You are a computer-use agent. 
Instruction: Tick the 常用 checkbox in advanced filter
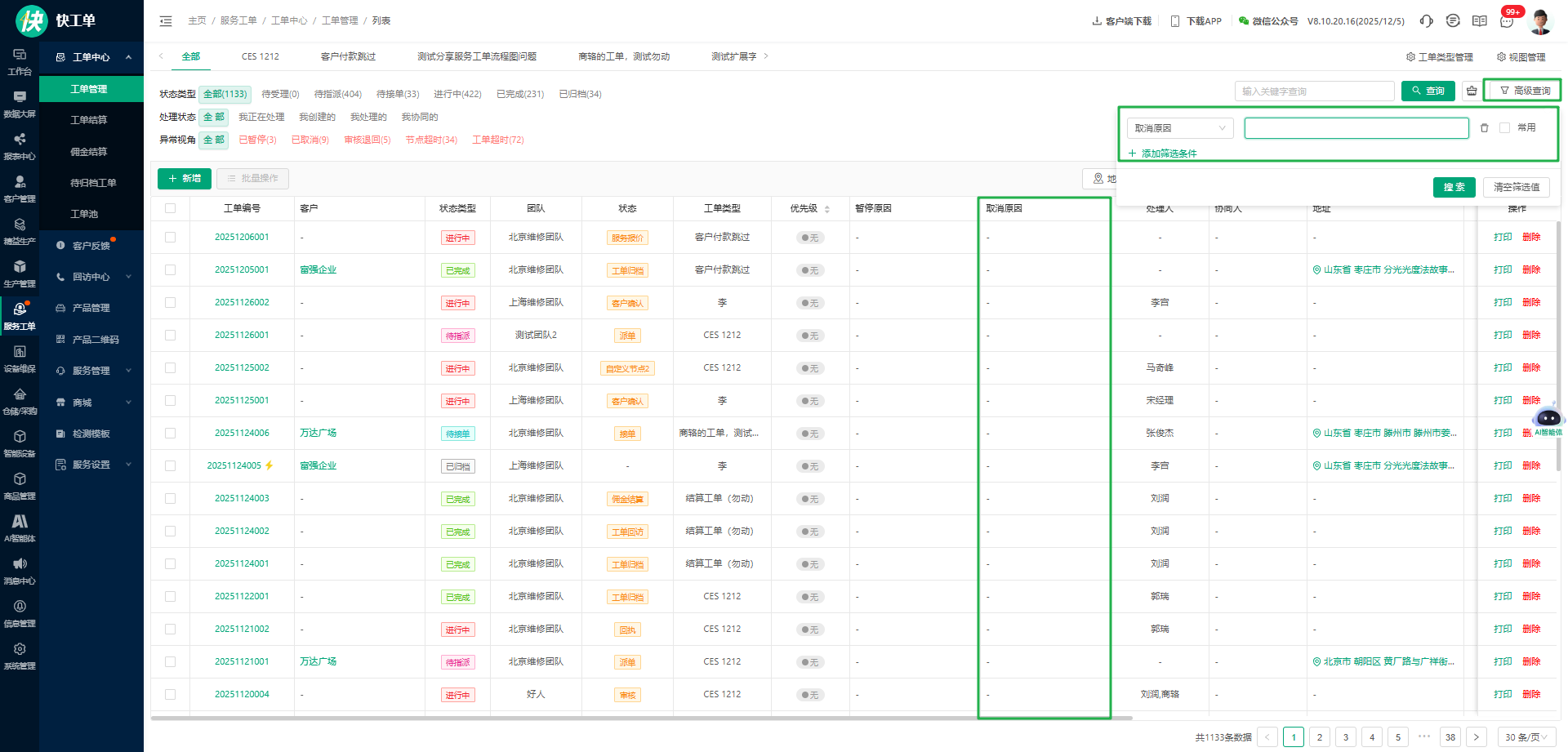pos(1504,128)
